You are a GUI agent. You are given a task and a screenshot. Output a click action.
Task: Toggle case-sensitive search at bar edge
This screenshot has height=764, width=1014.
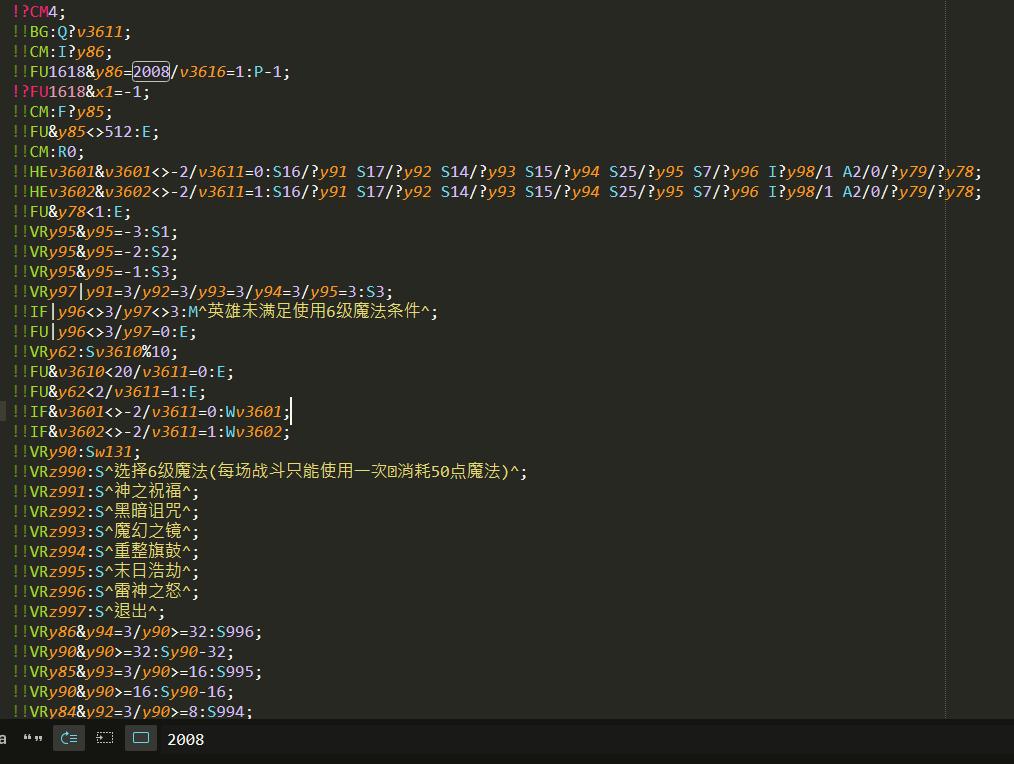(x=4, y=739)
